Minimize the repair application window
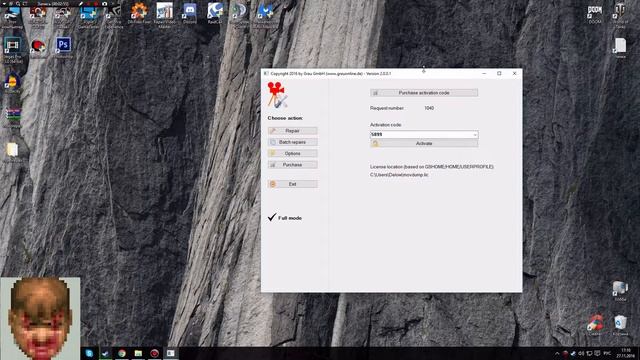This screenshot has width=640, height=360. [x=484, y=73]
